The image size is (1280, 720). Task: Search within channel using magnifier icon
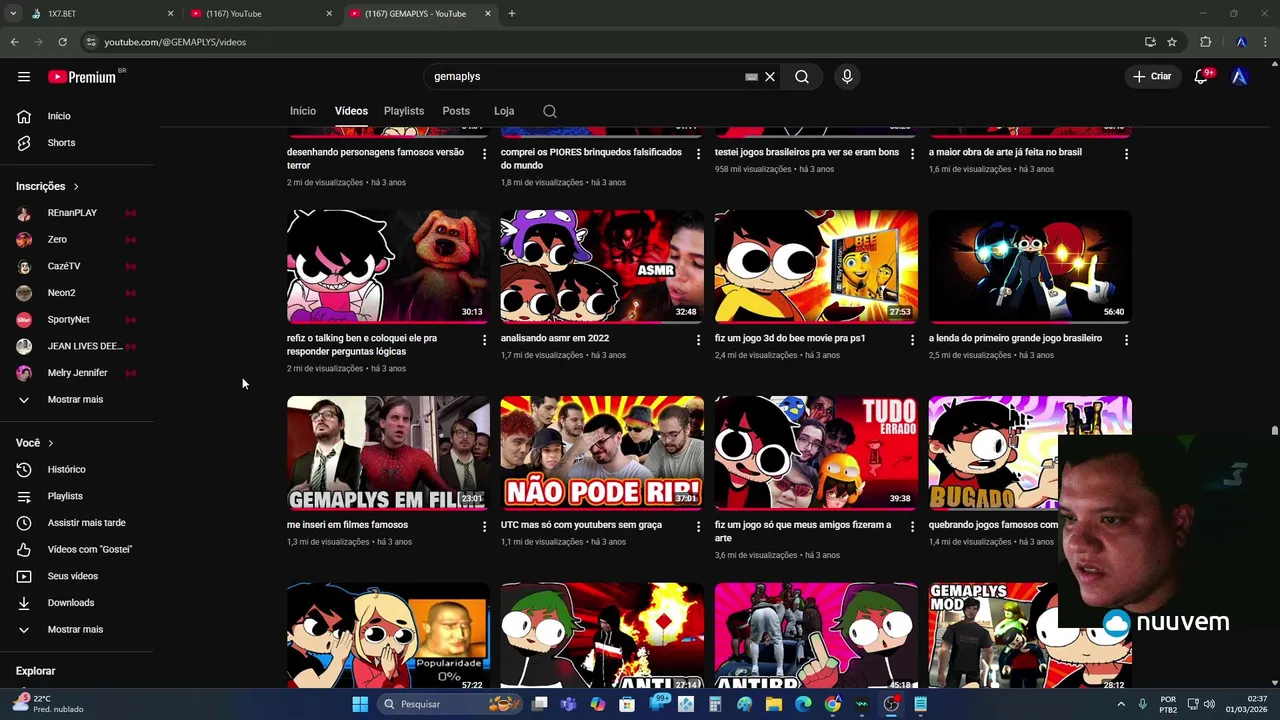(550, 111)
